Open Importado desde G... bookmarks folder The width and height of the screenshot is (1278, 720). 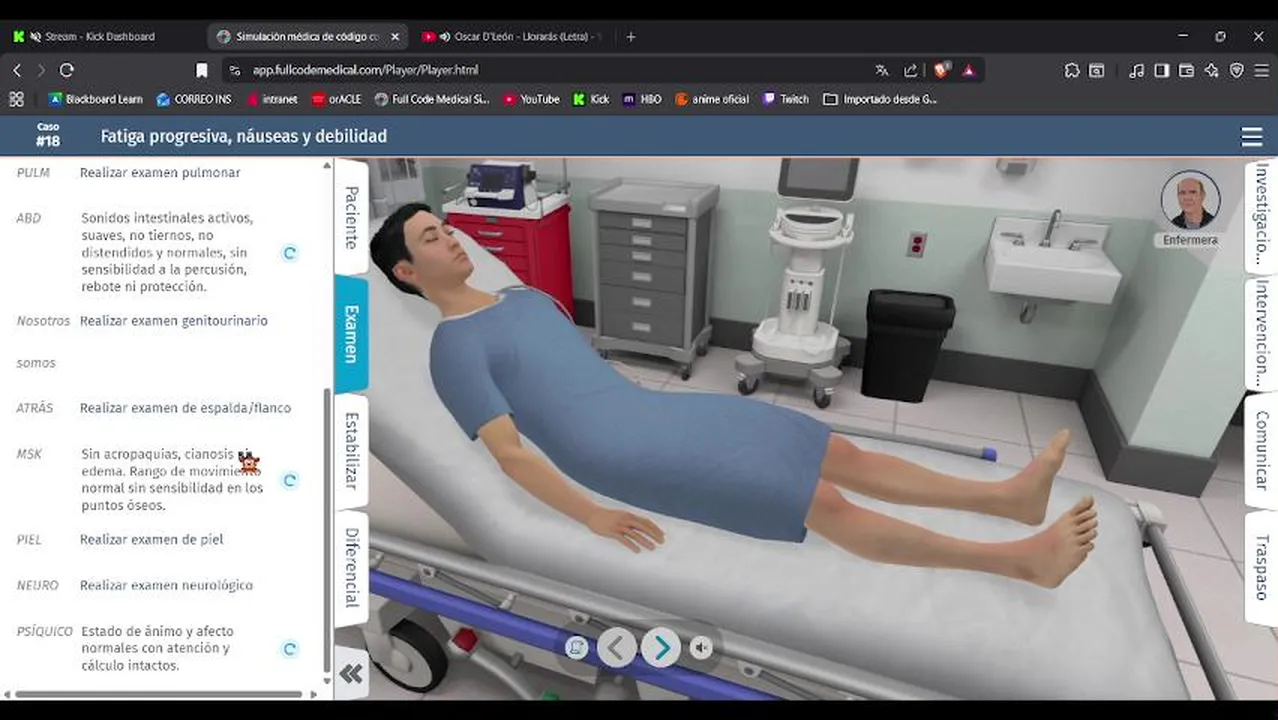point(880,99)
